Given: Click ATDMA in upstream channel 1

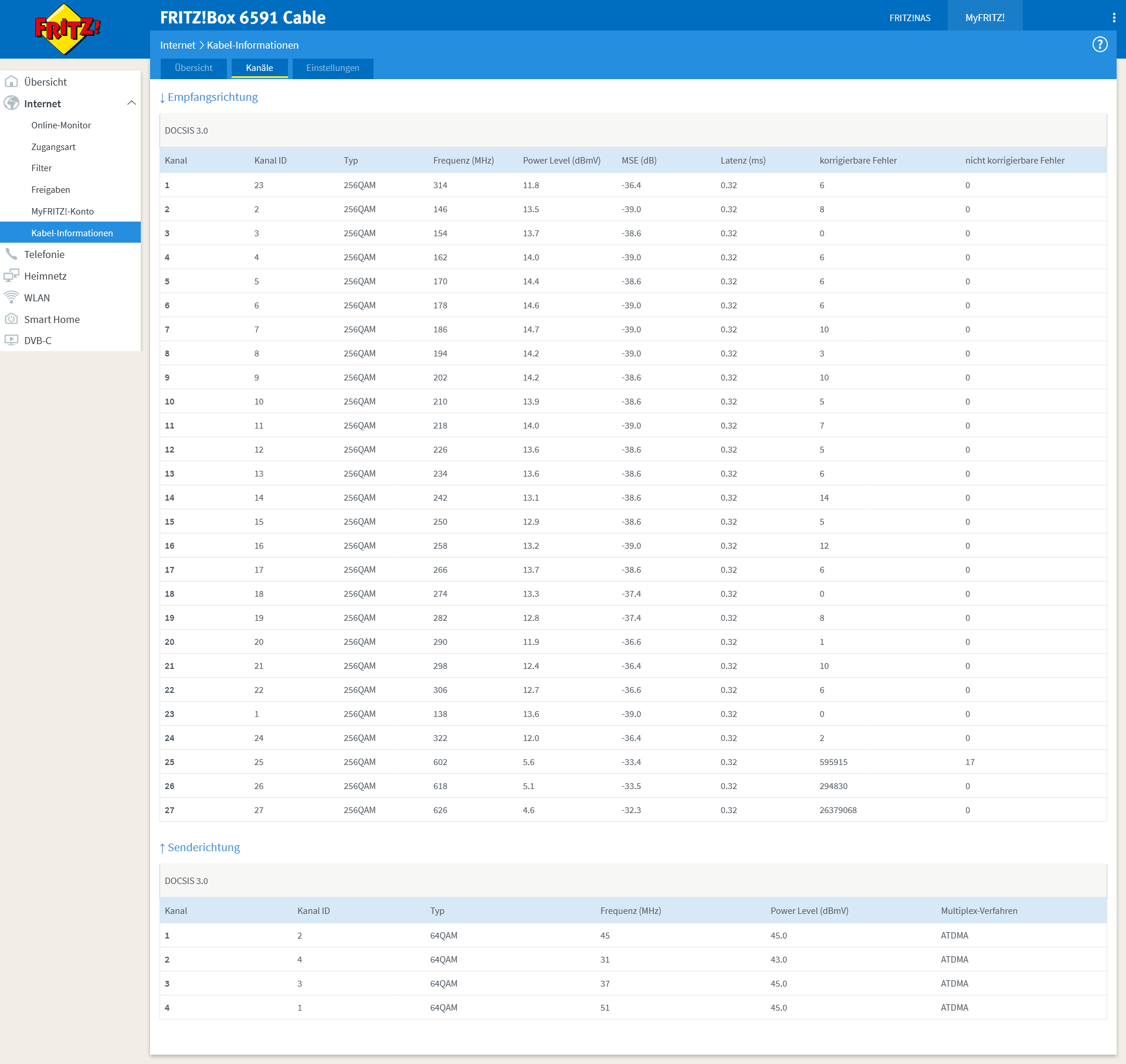Looking at the screenshot, I should (954, 936).
